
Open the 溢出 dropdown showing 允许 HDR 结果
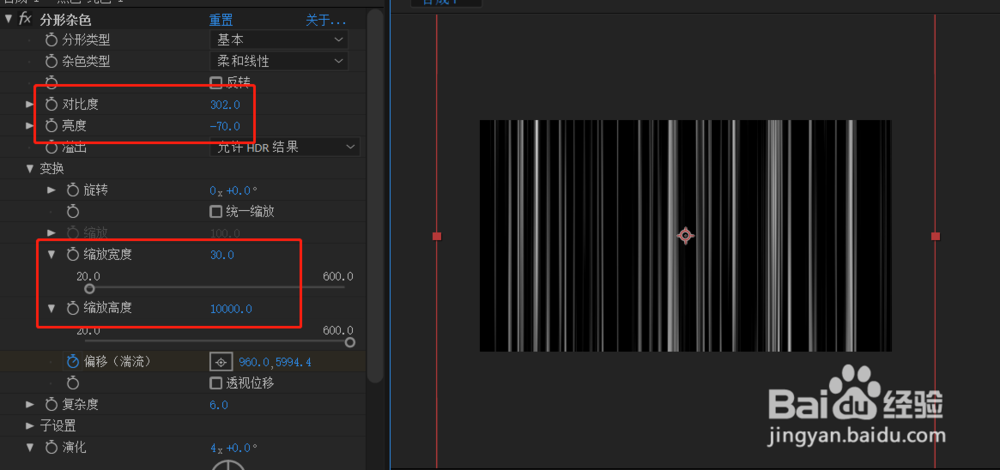284,147
